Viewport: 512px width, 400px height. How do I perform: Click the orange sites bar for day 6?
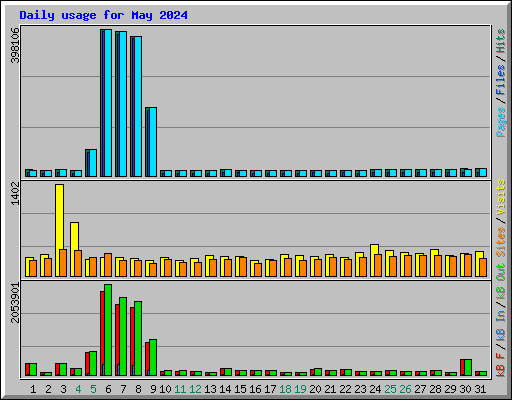(108, 265)
